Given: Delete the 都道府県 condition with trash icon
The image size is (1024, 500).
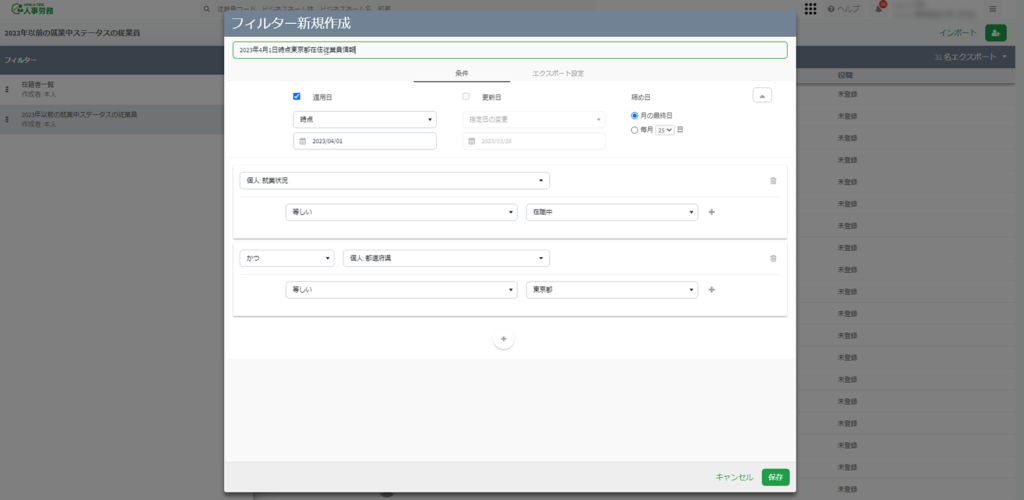Looking at the screenshot, I should coord(772,258).
